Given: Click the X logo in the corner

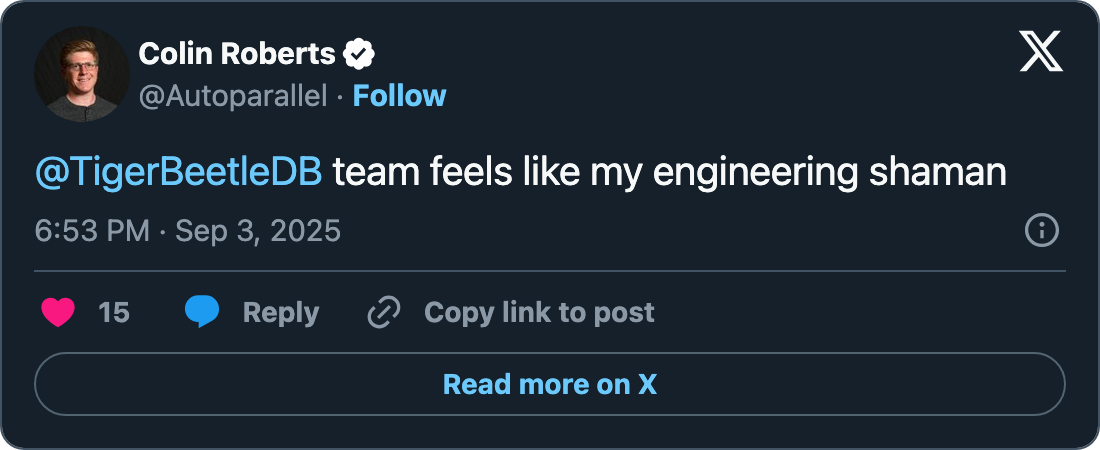Looking at the screenshot, I should coord(1041,50).
